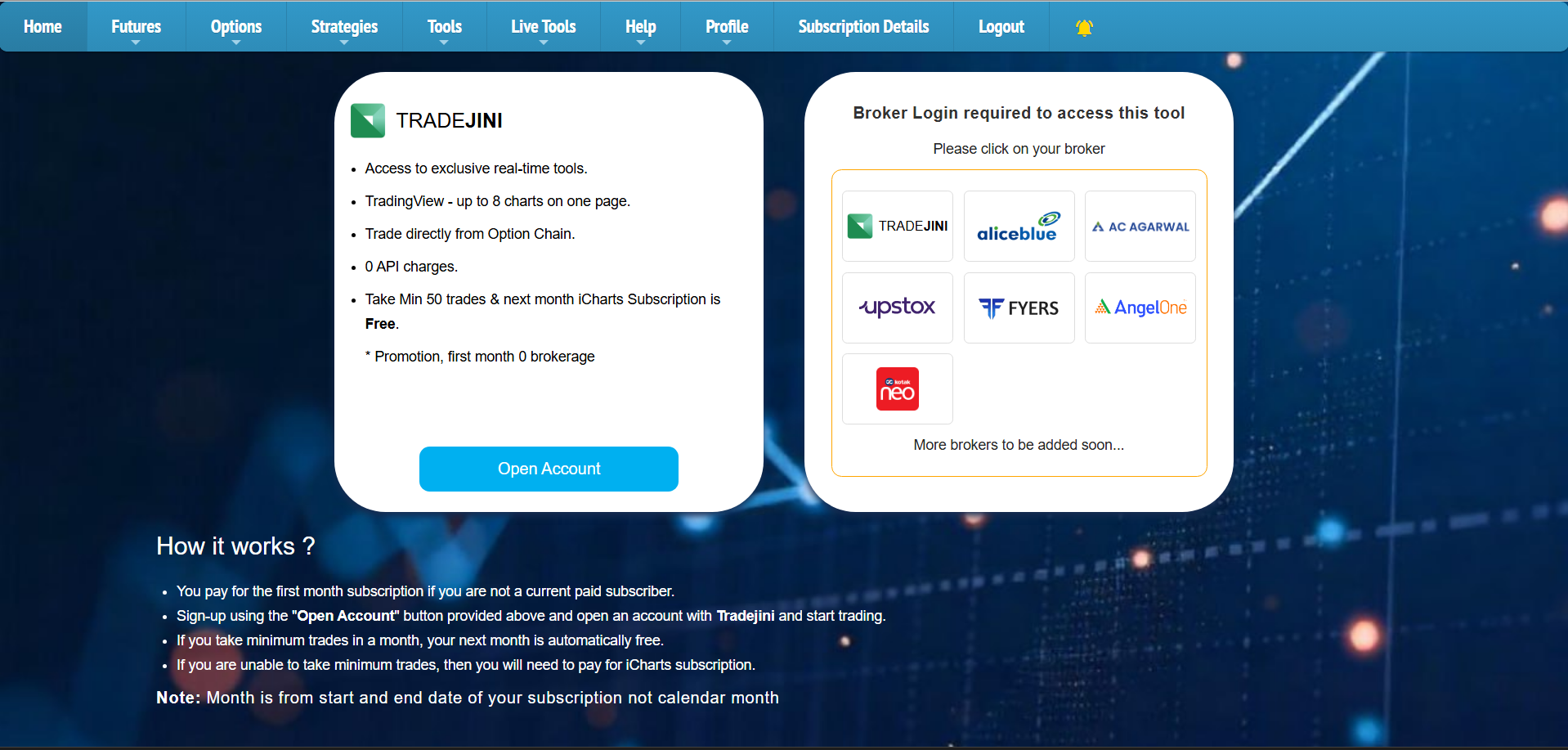Image resolution: width=1568 pixels, height=750 pixels.
Task: Click the notification bell icon
Action: pos(1084,27)
